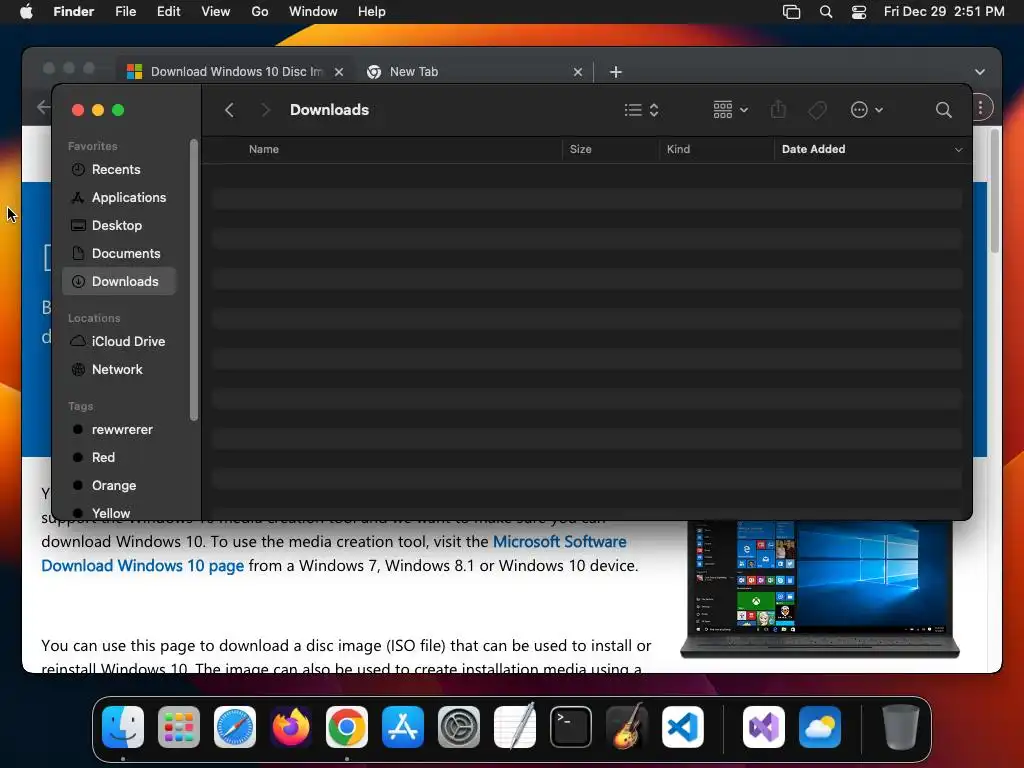Open Spotlight search in menu bar

(x=825, y=12)
